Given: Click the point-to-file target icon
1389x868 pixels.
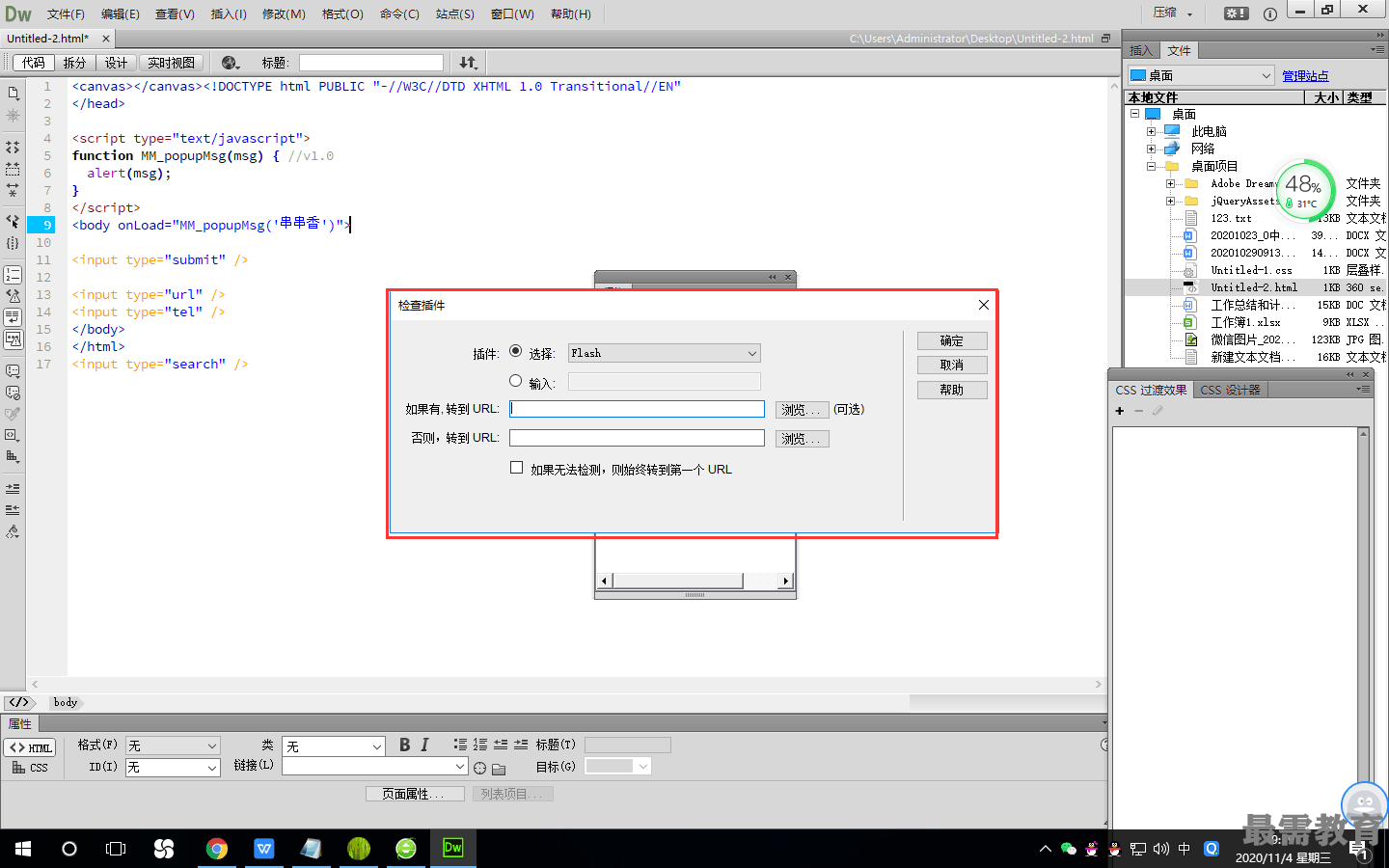Looking at the screenshot, I should 479,768.
